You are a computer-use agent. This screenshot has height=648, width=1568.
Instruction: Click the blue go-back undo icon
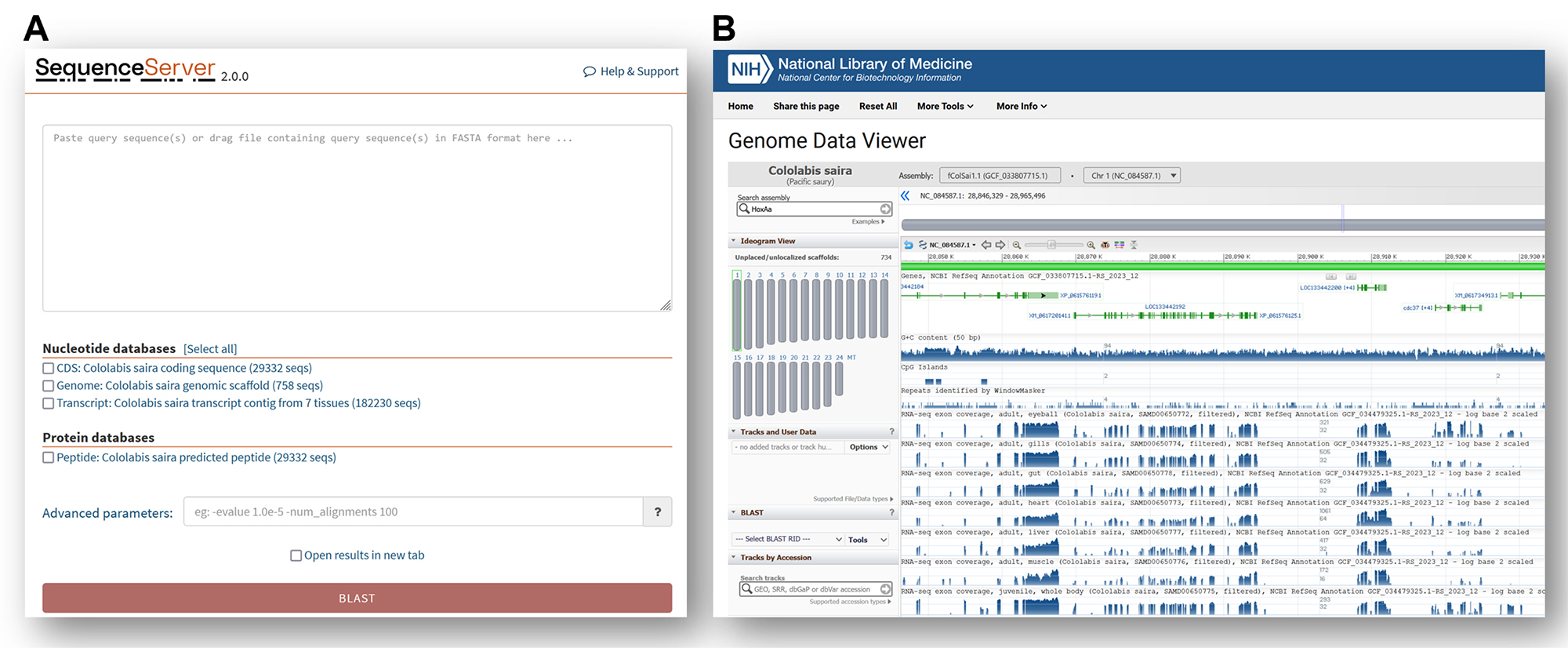pos(909,245)
